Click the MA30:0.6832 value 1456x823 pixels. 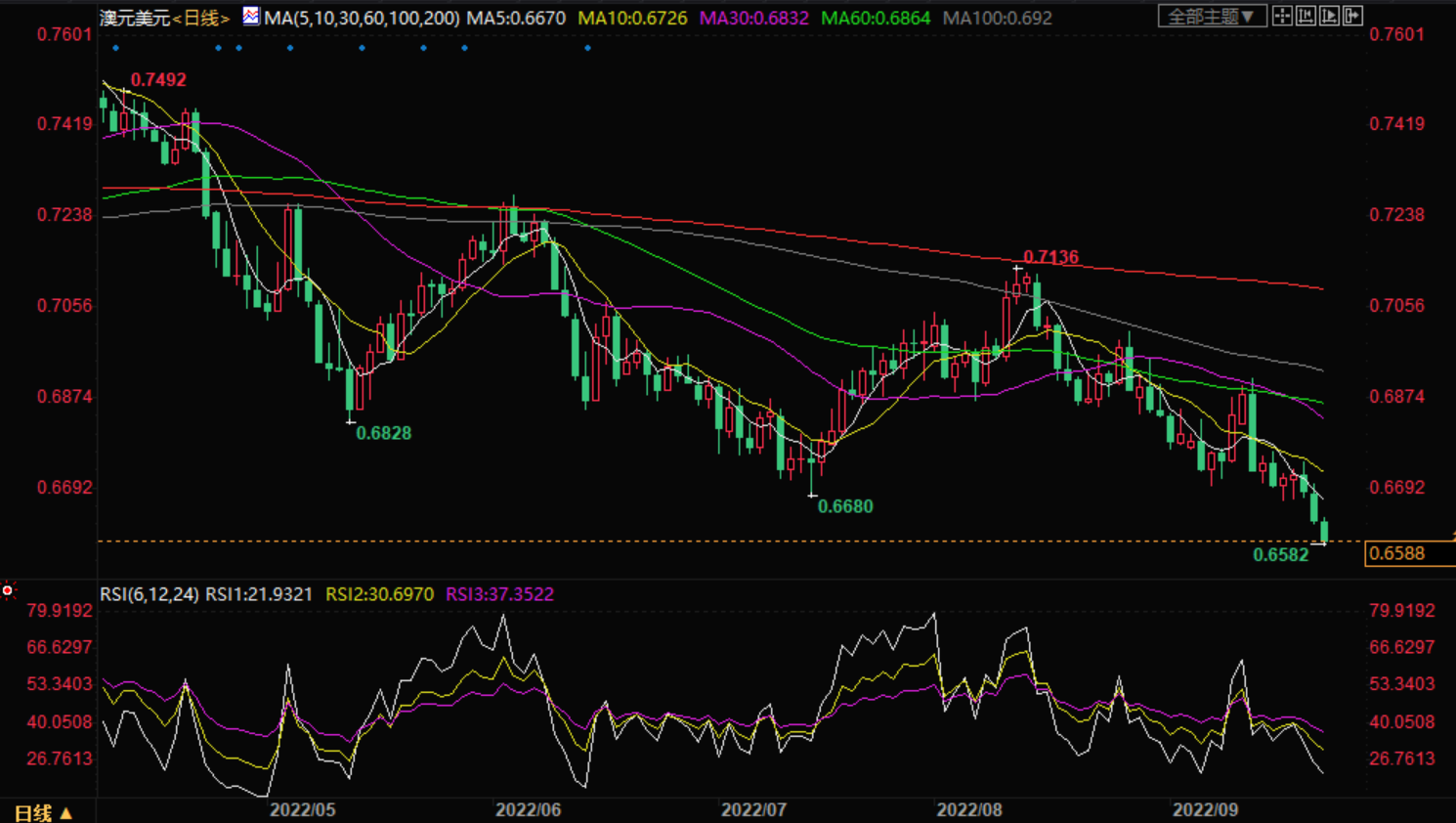click(754, 18)
